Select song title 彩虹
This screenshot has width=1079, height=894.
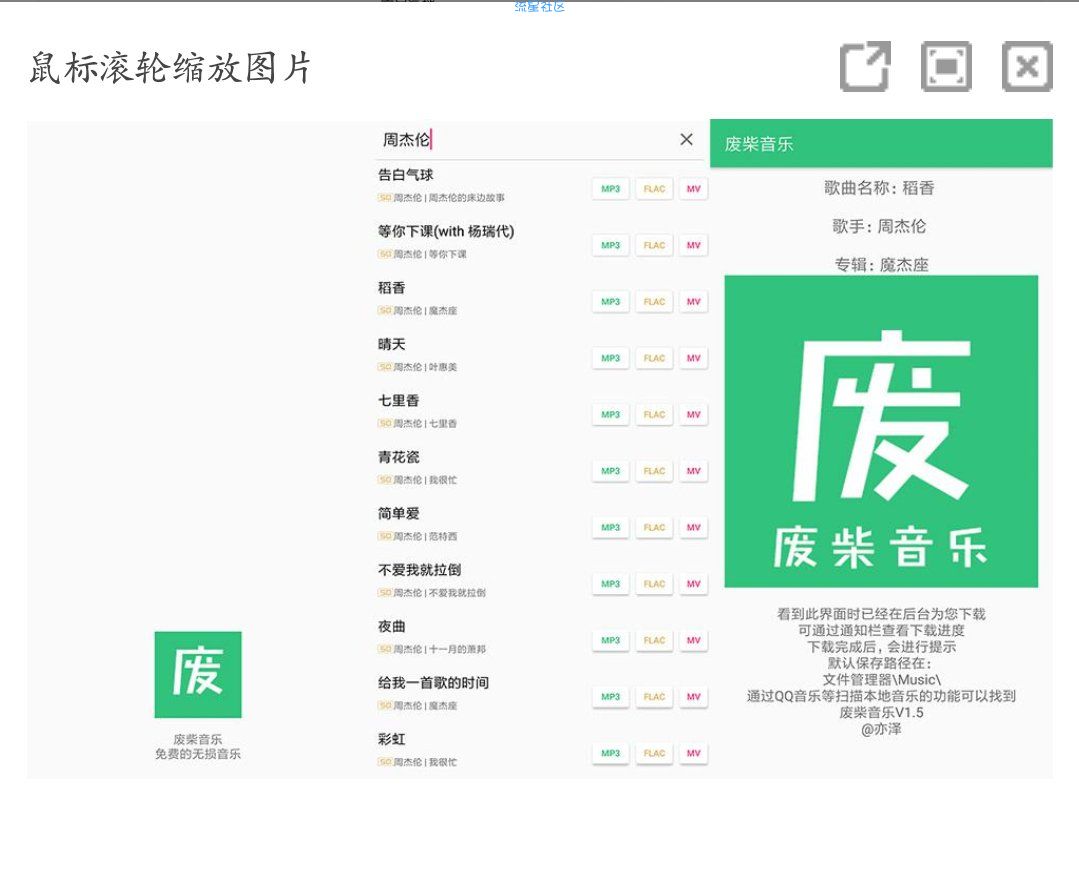point(392,739)
